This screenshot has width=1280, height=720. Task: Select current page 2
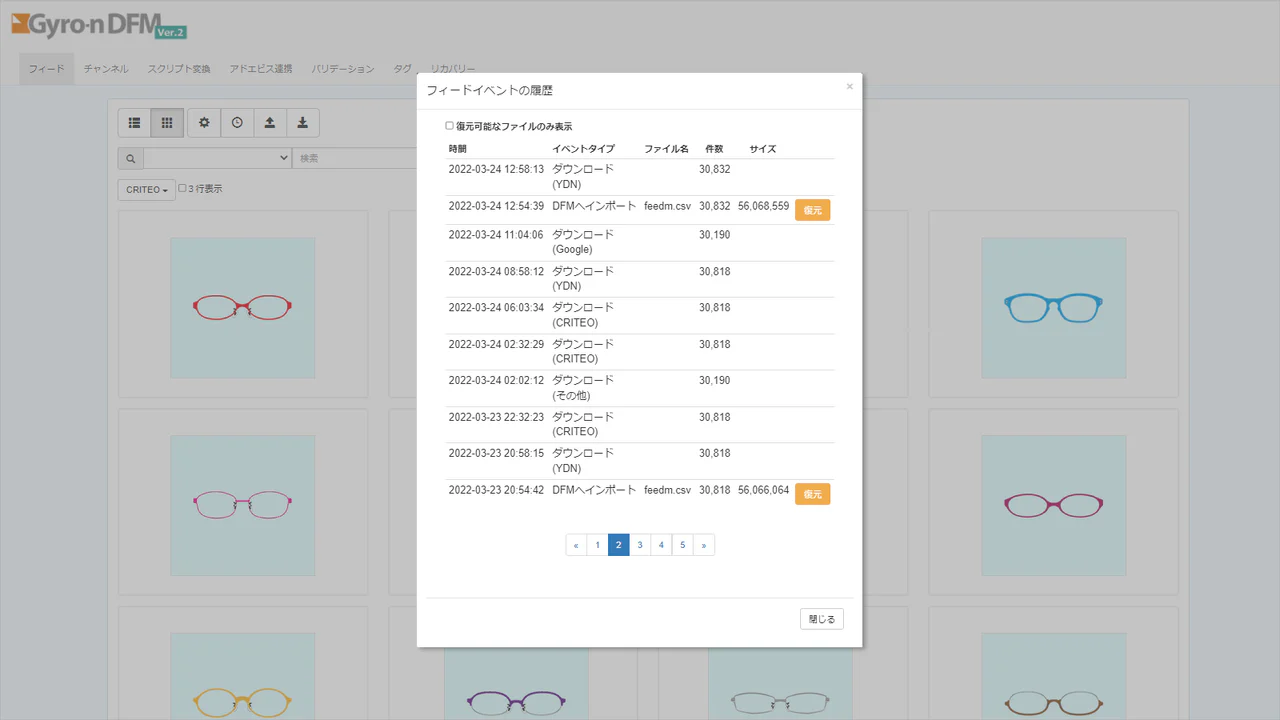[x=619, y=545]
